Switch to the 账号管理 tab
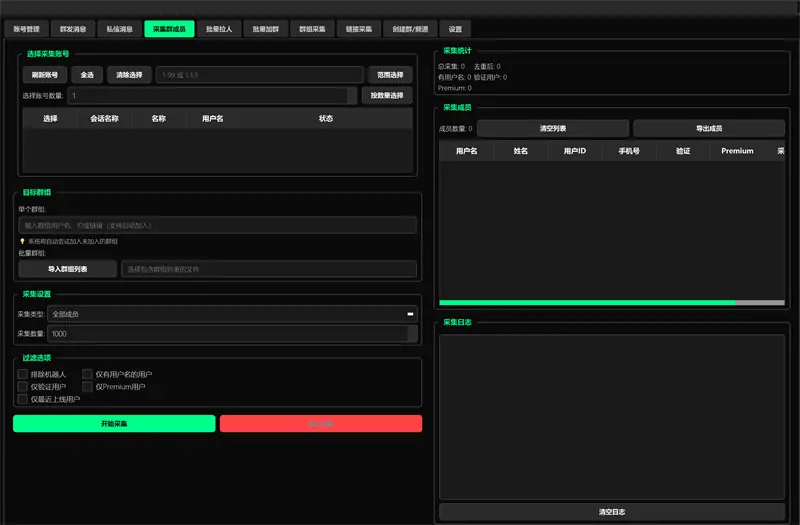800x525 pixels. (x=27, y=29)
